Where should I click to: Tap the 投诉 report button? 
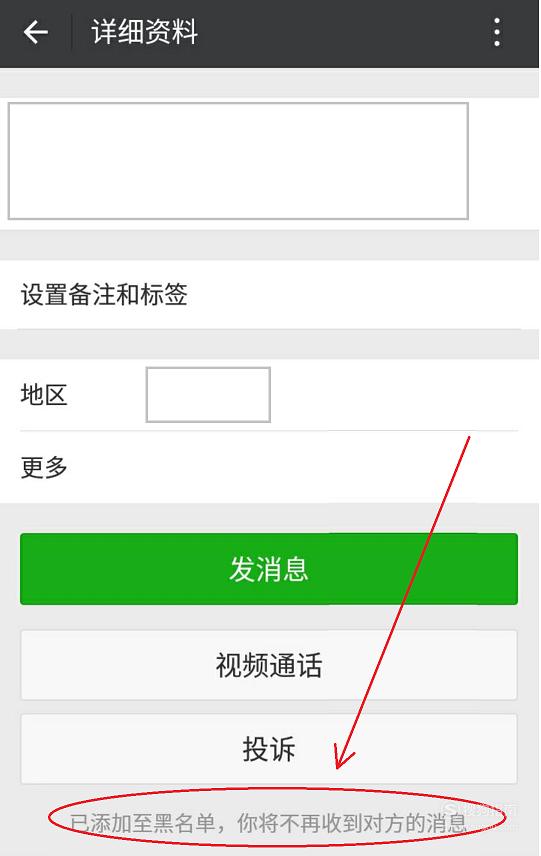tap(269, 749)
